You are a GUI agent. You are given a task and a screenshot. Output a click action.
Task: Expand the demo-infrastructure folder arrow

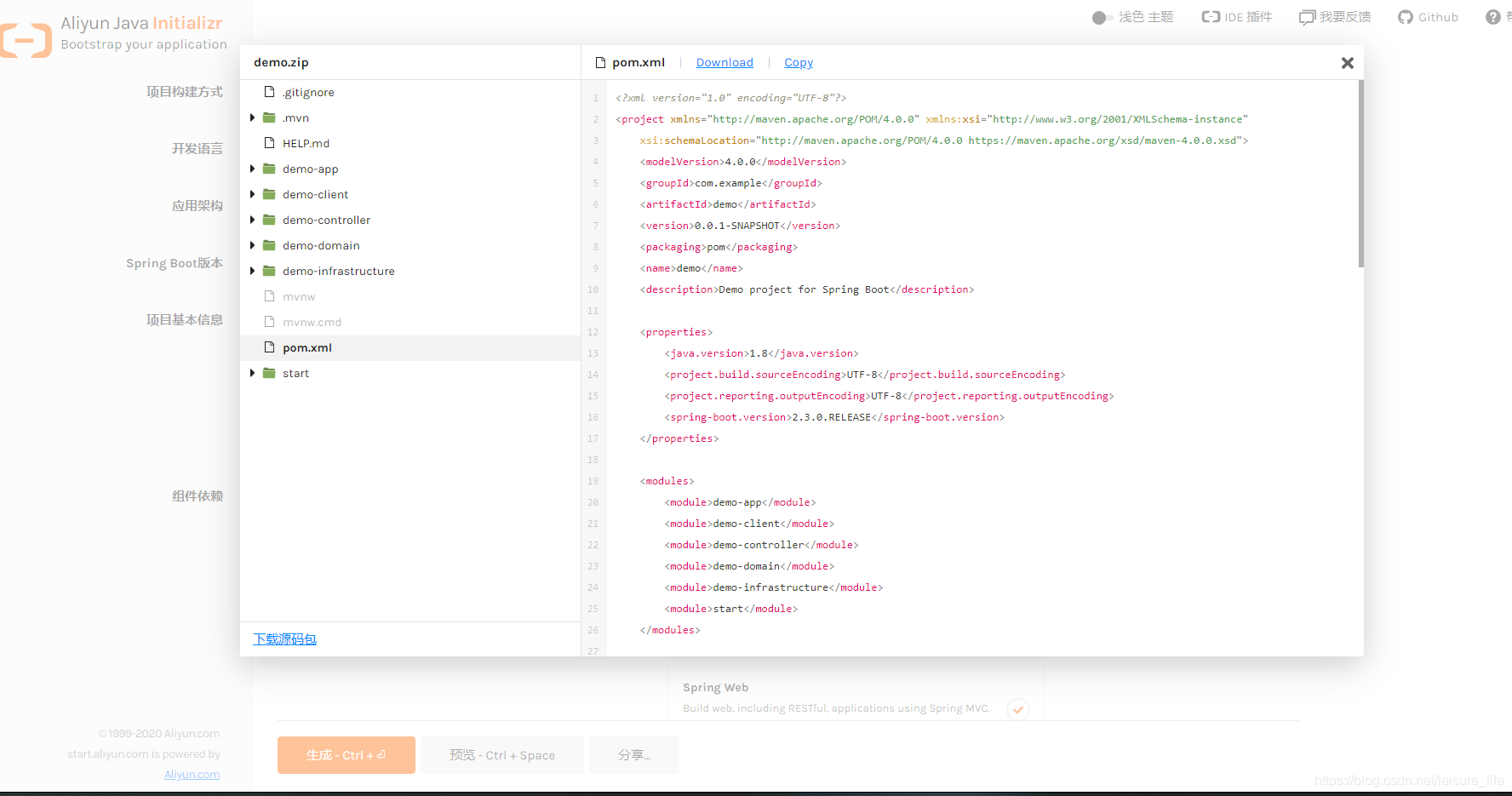tap(252, 271)
